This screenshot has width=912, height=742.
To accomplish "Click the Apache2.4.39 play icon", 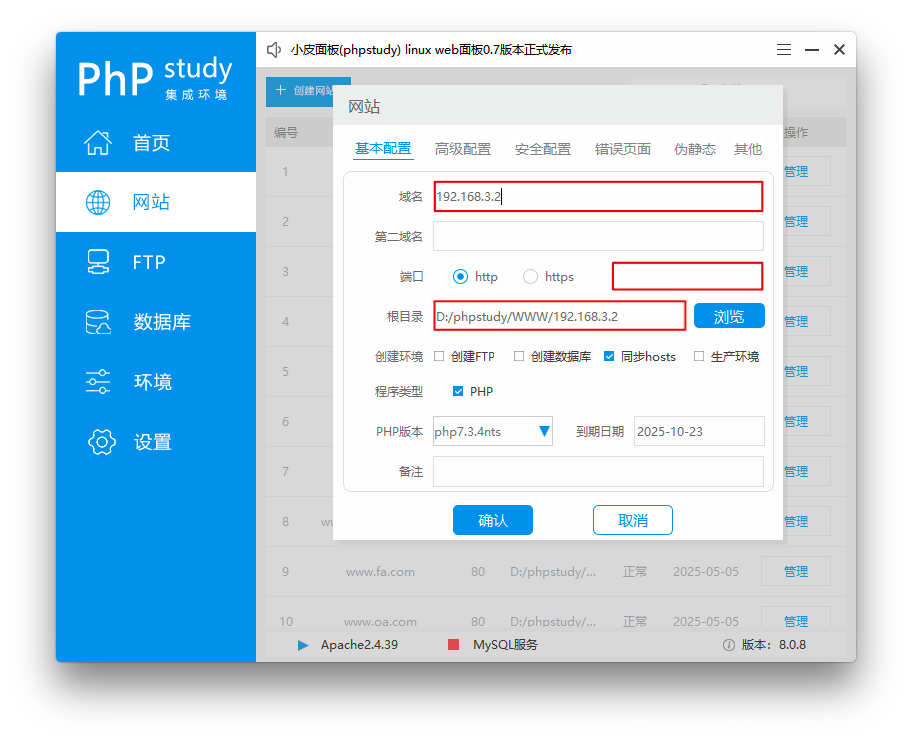I will pos(302,645).
